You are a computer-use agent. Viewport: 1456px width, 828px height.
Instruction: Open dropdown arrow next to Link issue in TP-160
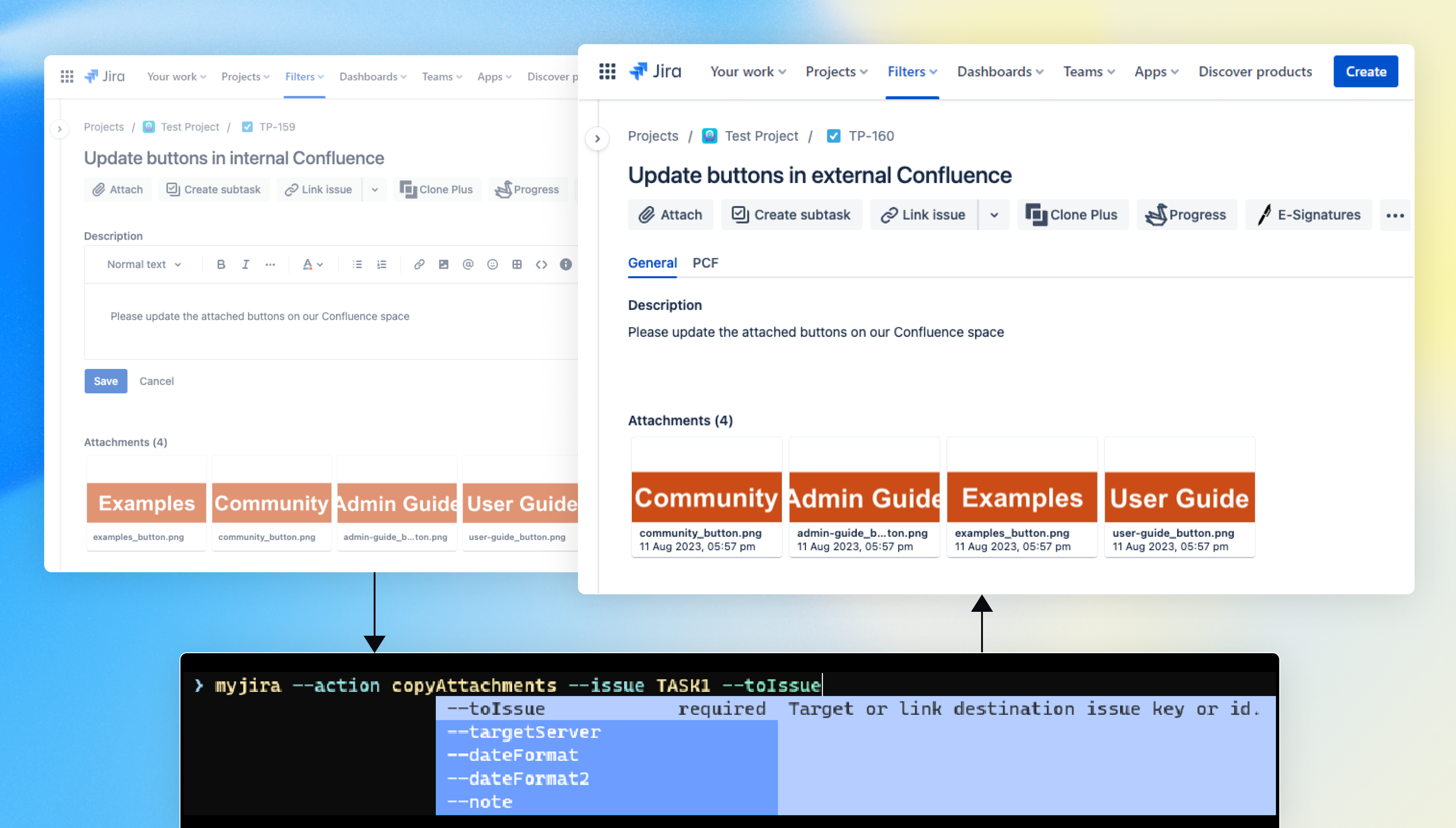(994, 215)
